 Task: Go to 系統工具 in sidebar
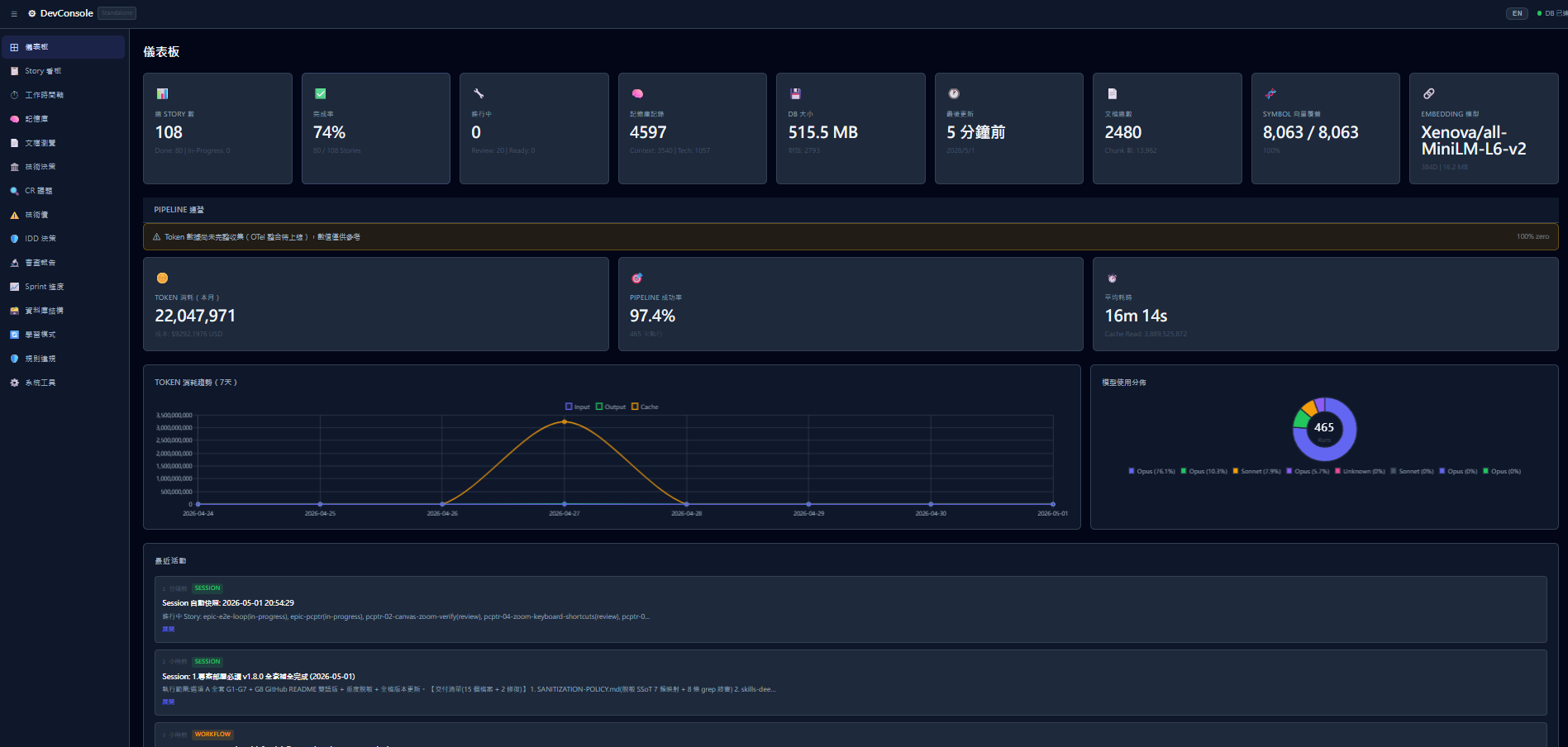(x=64, y=383)
